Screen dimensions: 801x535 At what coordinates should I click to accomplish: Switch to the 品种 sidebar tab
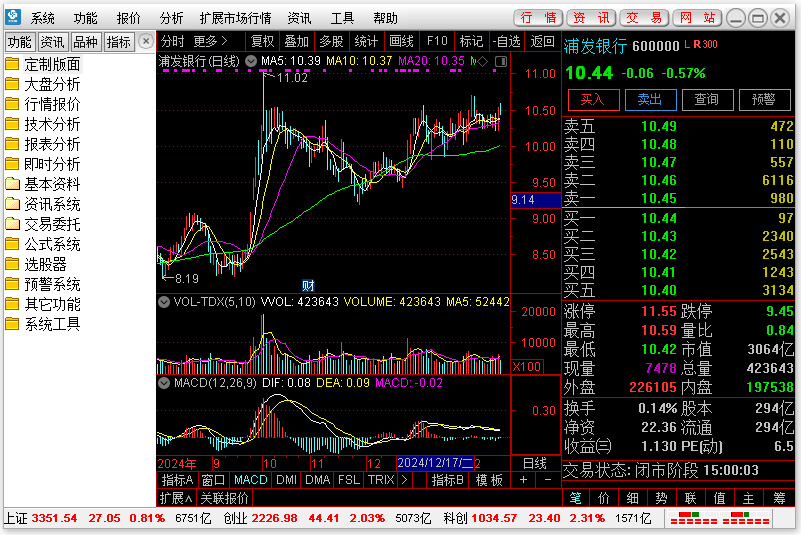tap(85, 42)
